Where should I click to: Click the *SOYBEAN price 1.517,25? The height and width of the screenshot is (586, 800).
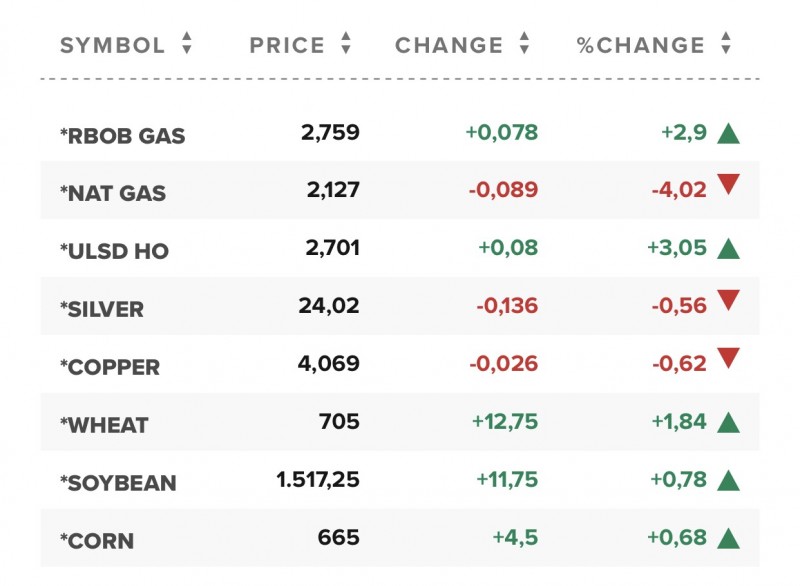pyautogui.click(x=318, y=481)
